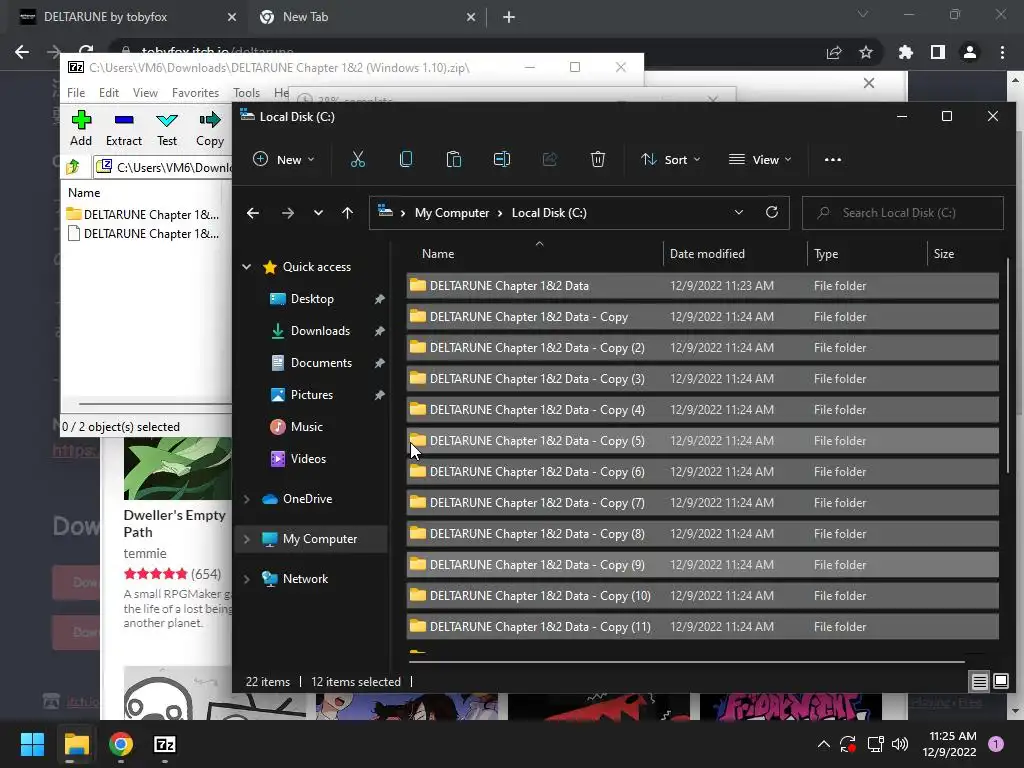Image resolution: width=1024 pixels, height=768 pixels.
Task: Open Chrome profile avatar icon
Action: (x=970, y=52)
